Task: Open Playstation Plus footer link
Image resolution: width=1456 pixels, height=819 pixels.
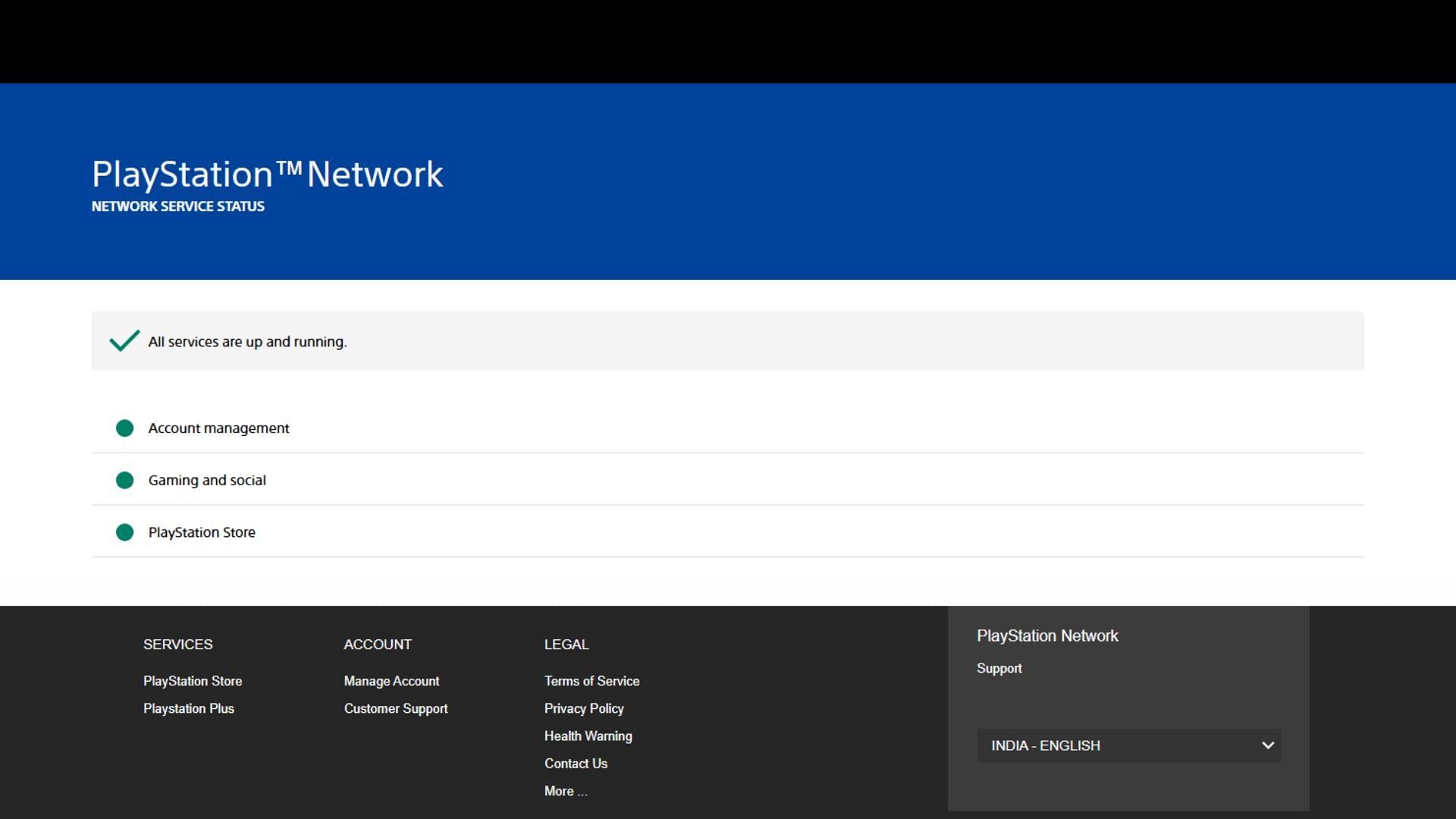Action: (189, 708)
